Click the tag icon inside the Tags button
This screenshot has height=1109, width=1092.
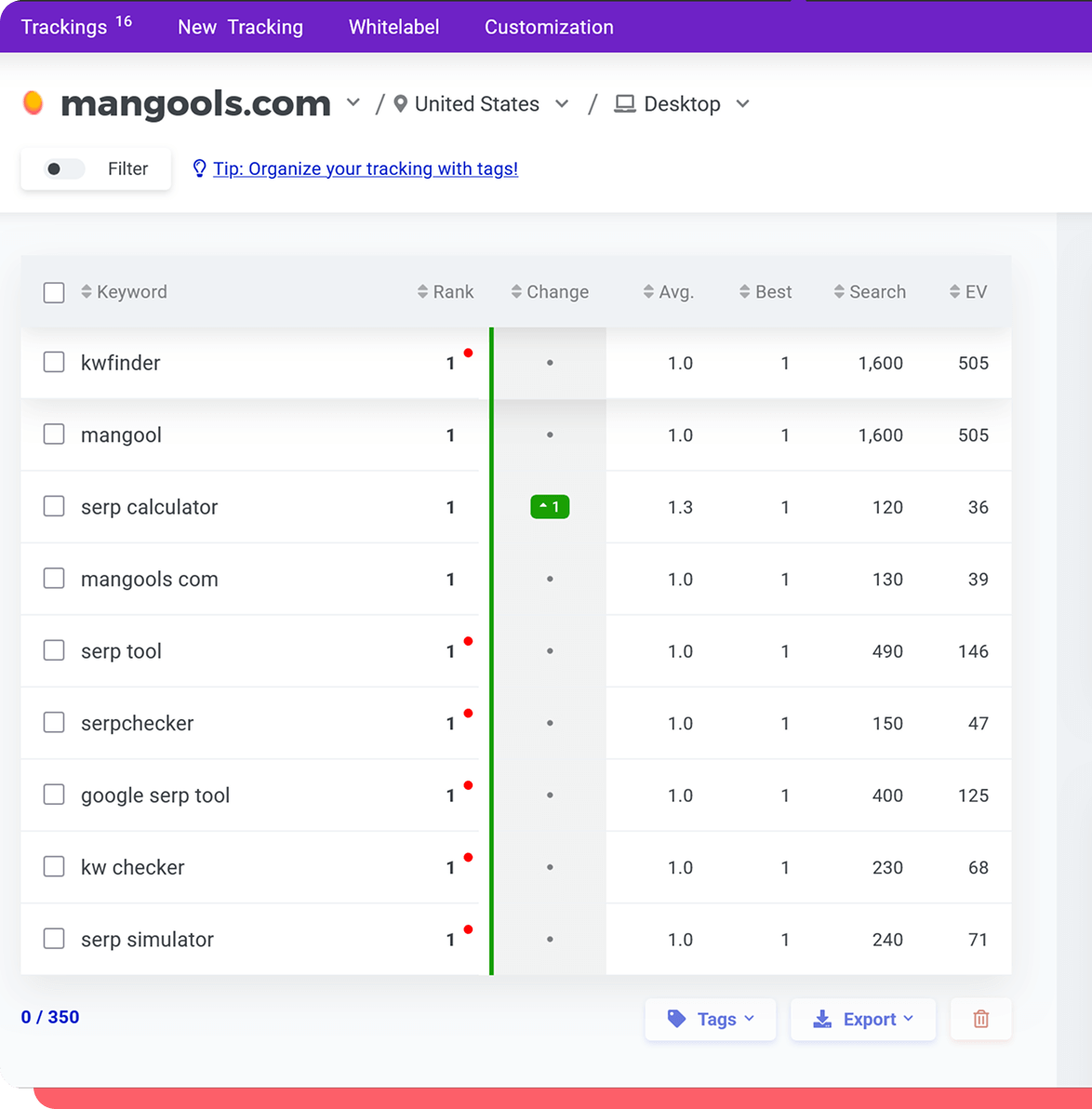677,1019
